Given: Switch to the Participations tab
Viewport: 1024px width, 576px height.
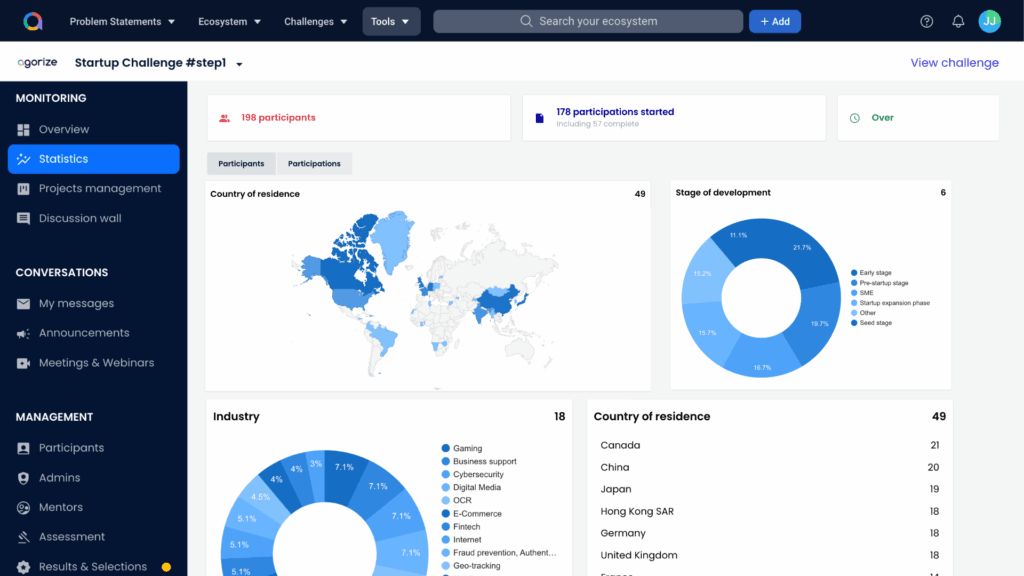Looking at the screenshot, I should pos(314,164).
